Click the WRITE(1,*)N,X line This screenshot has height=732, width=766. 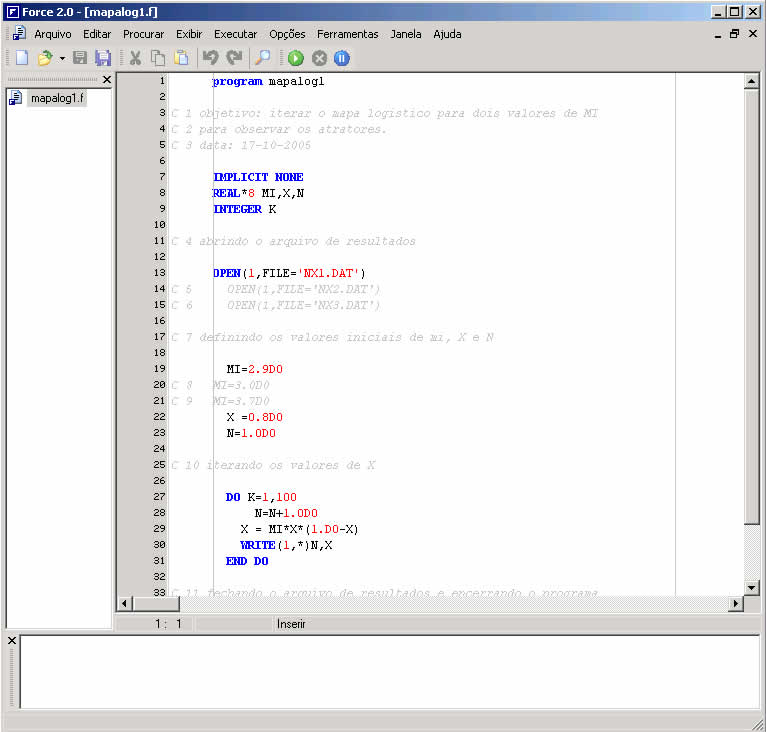click(x=286, y=545)
